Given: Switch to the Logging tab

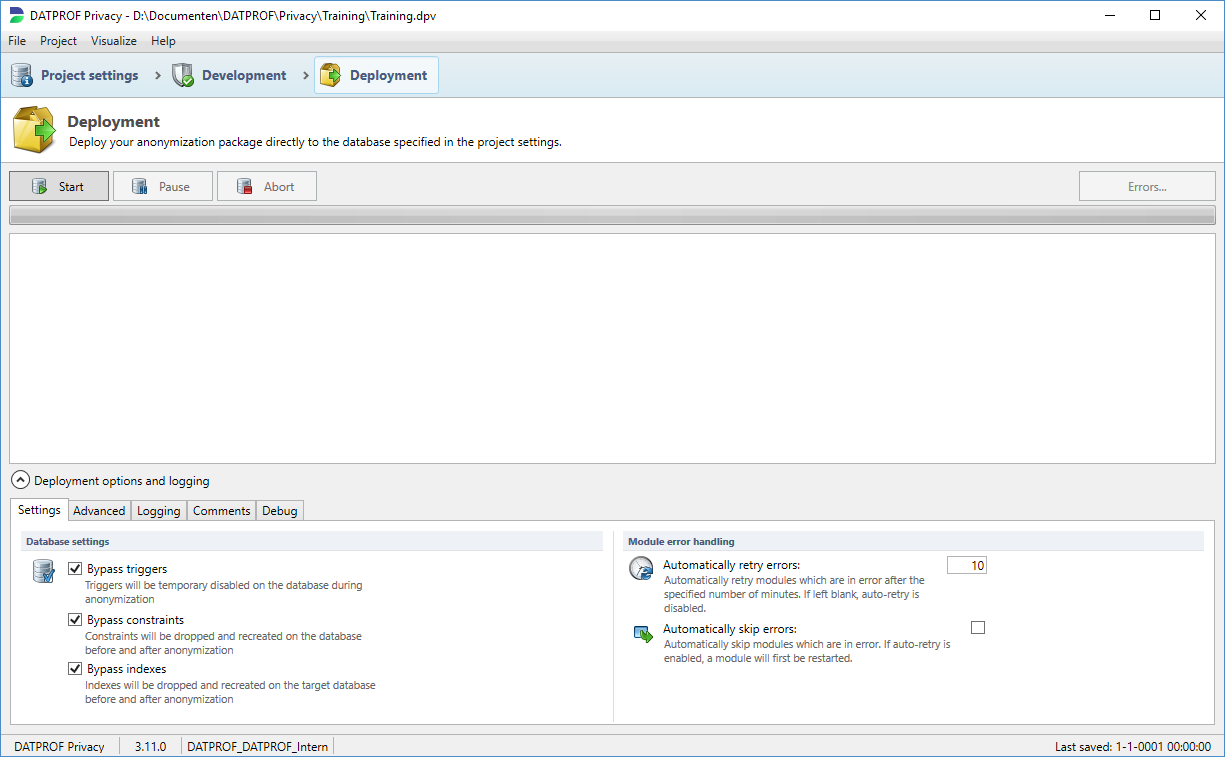Looking at the screenshot, I should 159,511.
